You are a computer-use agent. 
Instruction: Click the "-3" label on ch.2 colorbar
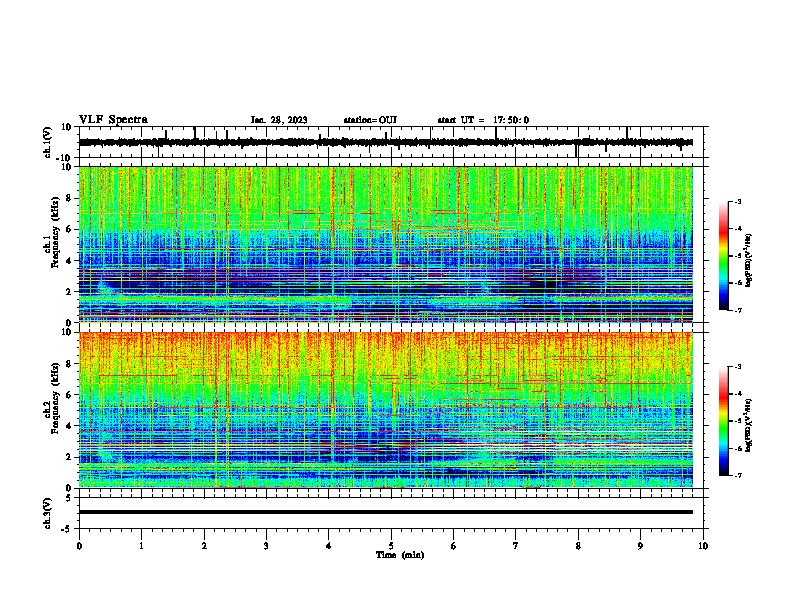tap(737, 367)
